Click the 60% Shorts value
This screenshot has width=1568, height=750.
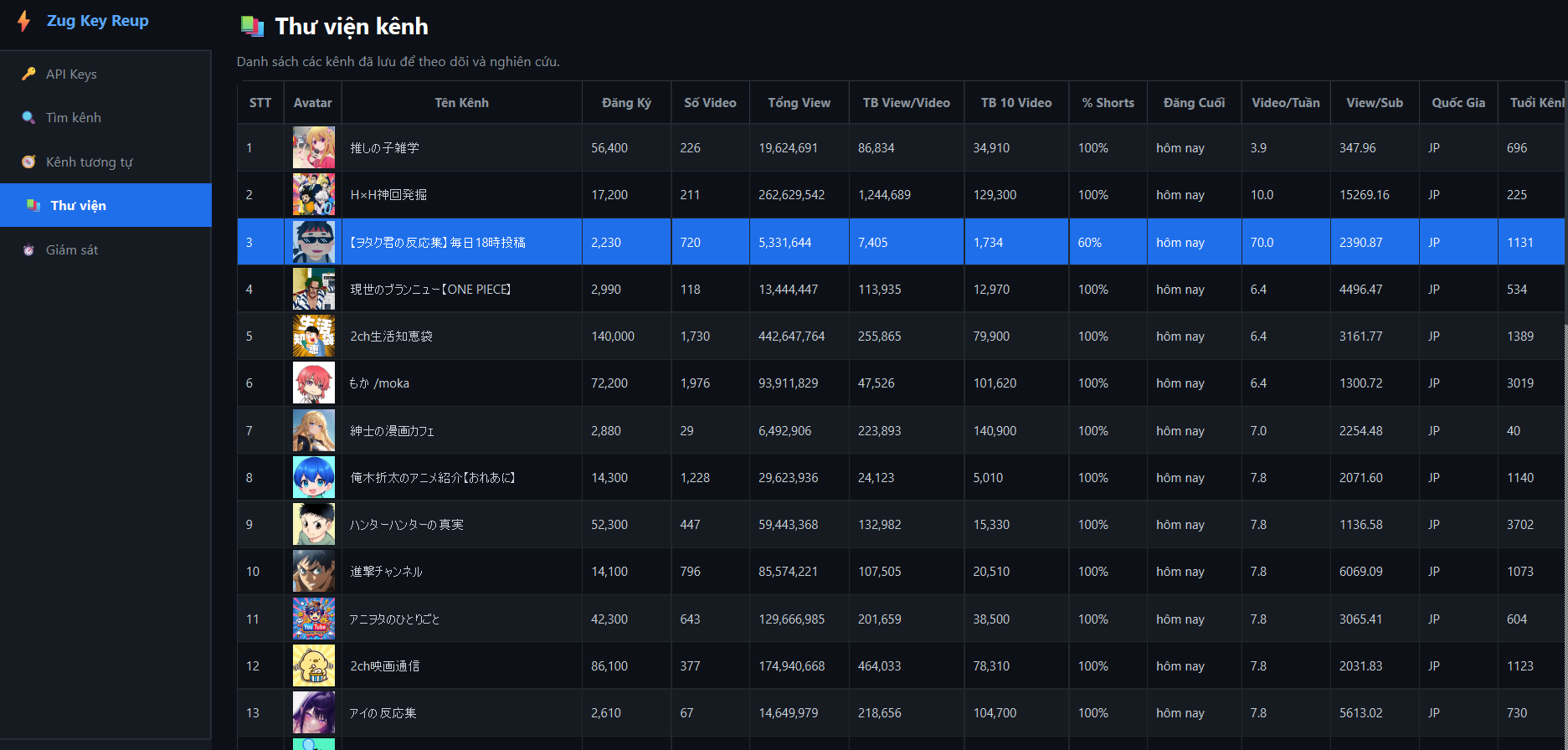1090,243
